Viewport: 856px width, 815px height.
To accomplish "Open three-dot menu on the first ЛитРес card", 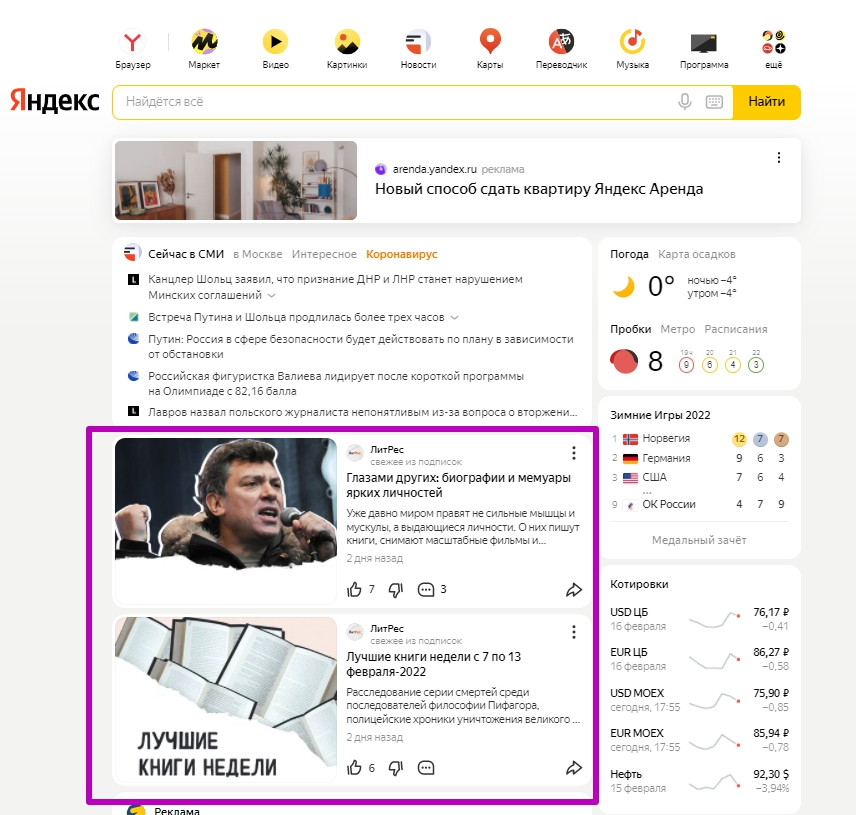I will pos(573,453).
